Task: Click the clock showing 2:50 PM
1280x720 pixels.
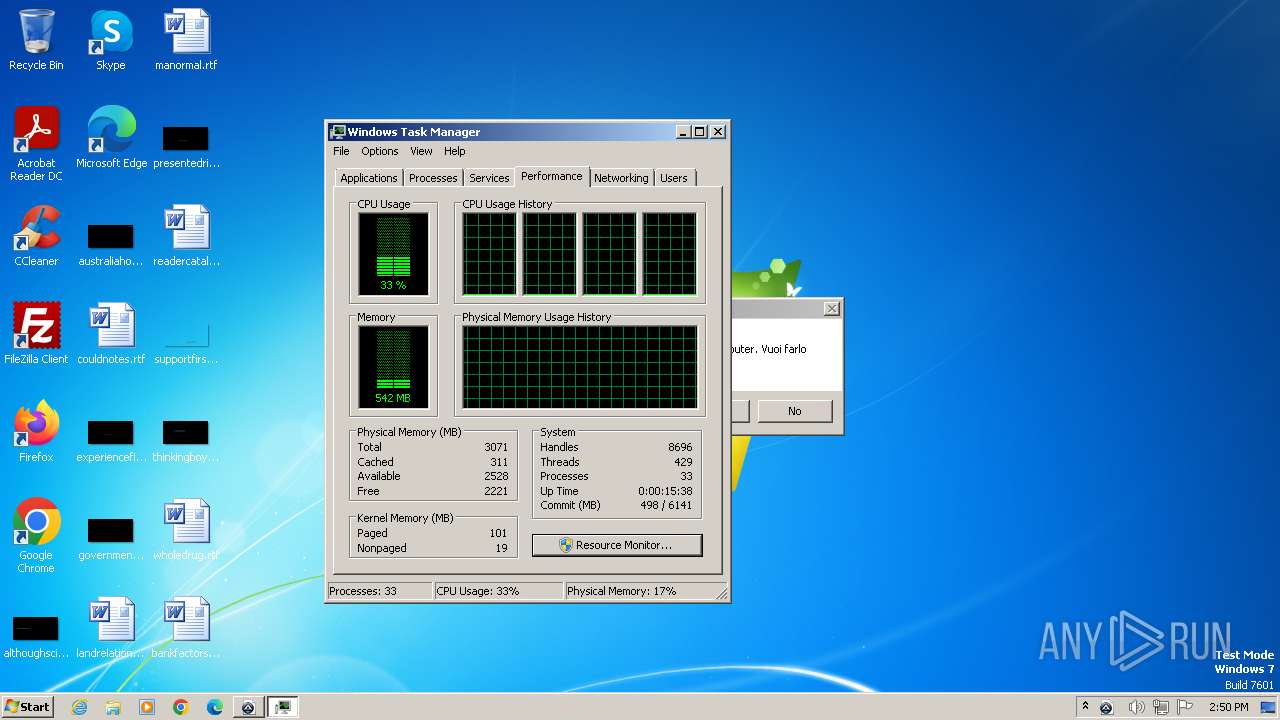Action: tap(1228, 707)
